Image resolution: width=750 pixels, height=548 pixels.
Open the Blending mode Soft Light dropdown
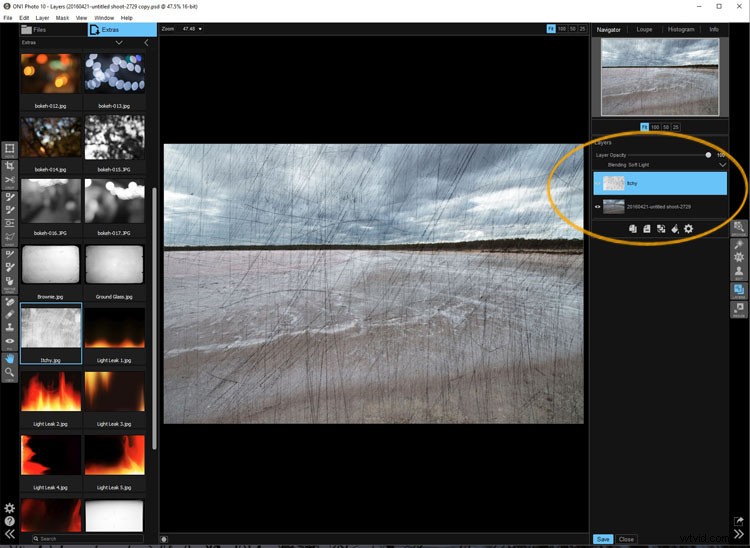pos(722,164)
